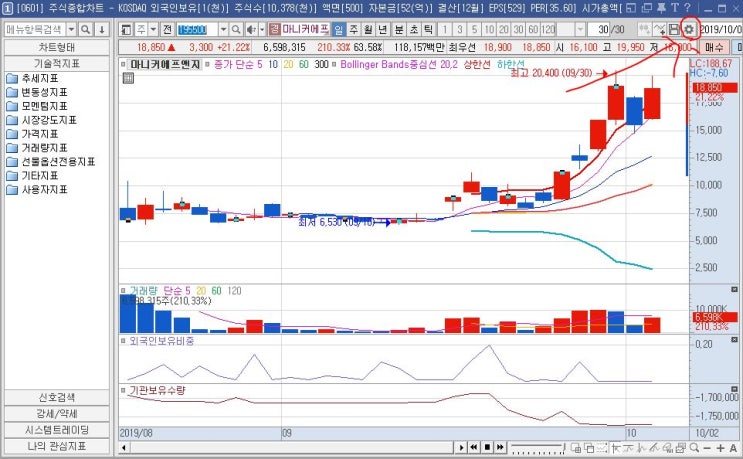Click the 마니커에프 stock name button
The width and height of the screenshot is (743, 459).
coord(305,30)
